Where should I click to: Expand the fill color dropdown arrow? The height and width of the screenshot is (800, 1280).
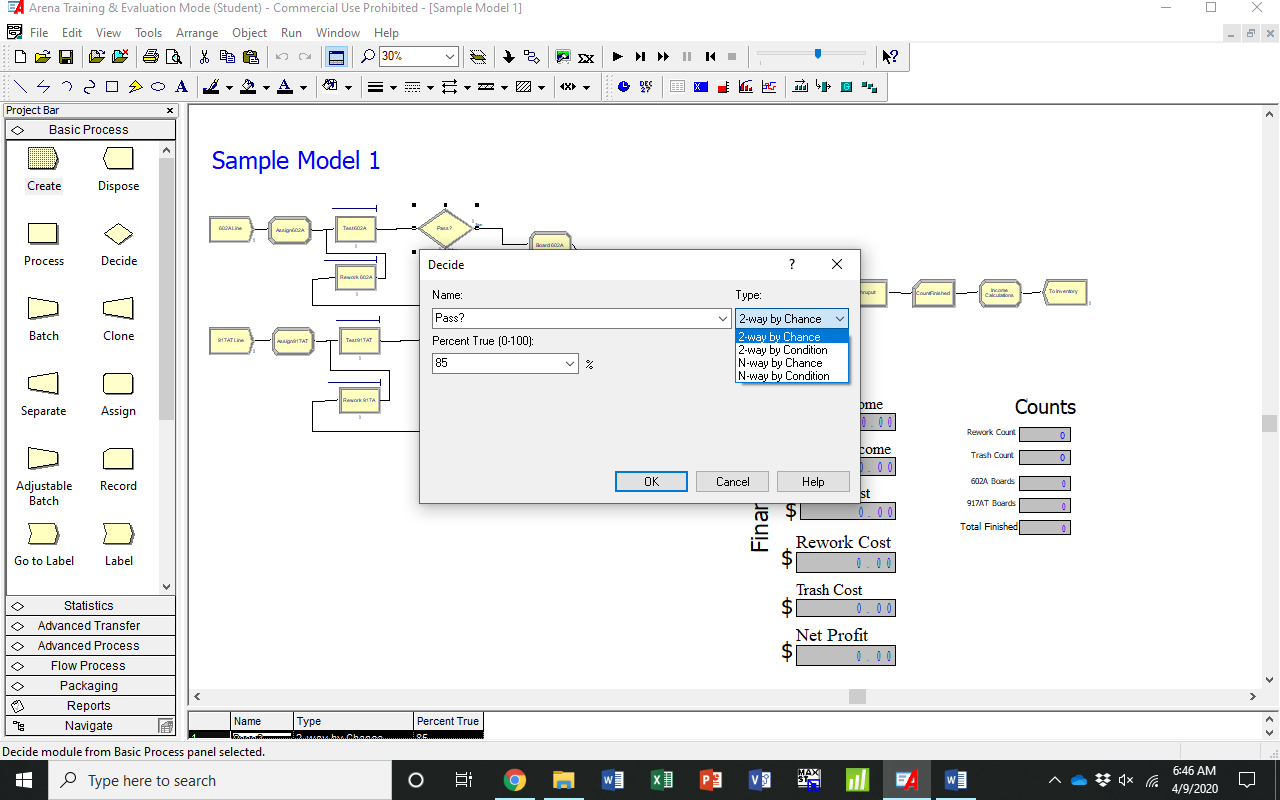coord(266,87)
